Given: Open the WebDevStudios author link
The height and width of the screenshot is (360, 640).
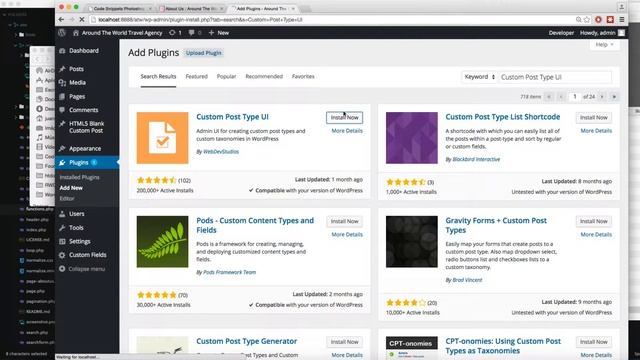Looking at the screenshot, I should (x=221, y=151).
